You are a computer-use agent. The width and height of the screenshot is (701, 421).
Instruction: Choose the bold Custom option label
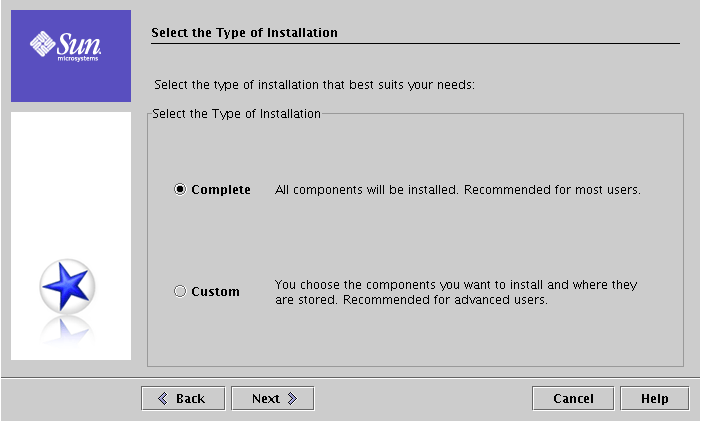(x=215, y=292)
